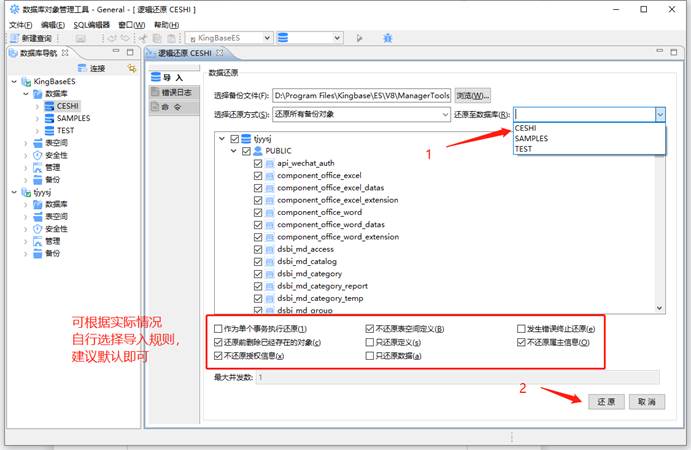Click the 还原 restore button

(x=606, y=402)
